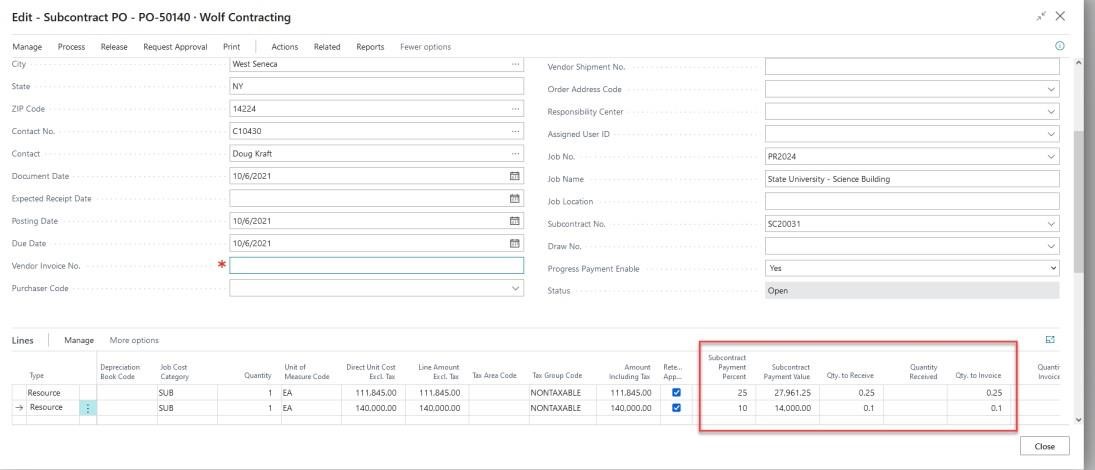This screenshot has height=470, width=1095.
Task: Open the Posting Date calendar picker
Action: [x=515, y=221]
